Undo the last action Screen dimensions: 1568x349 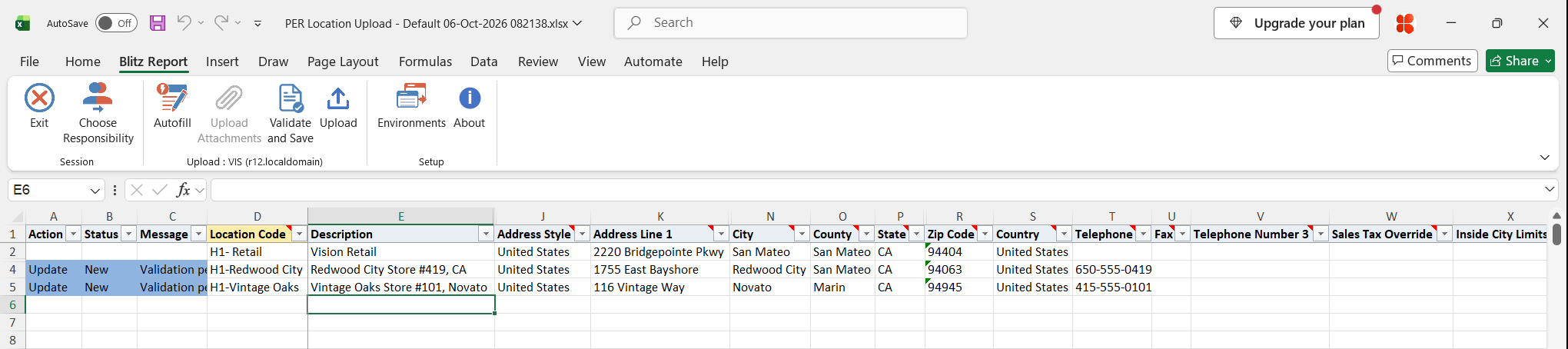pyautogui.click(x=184, y=23)
